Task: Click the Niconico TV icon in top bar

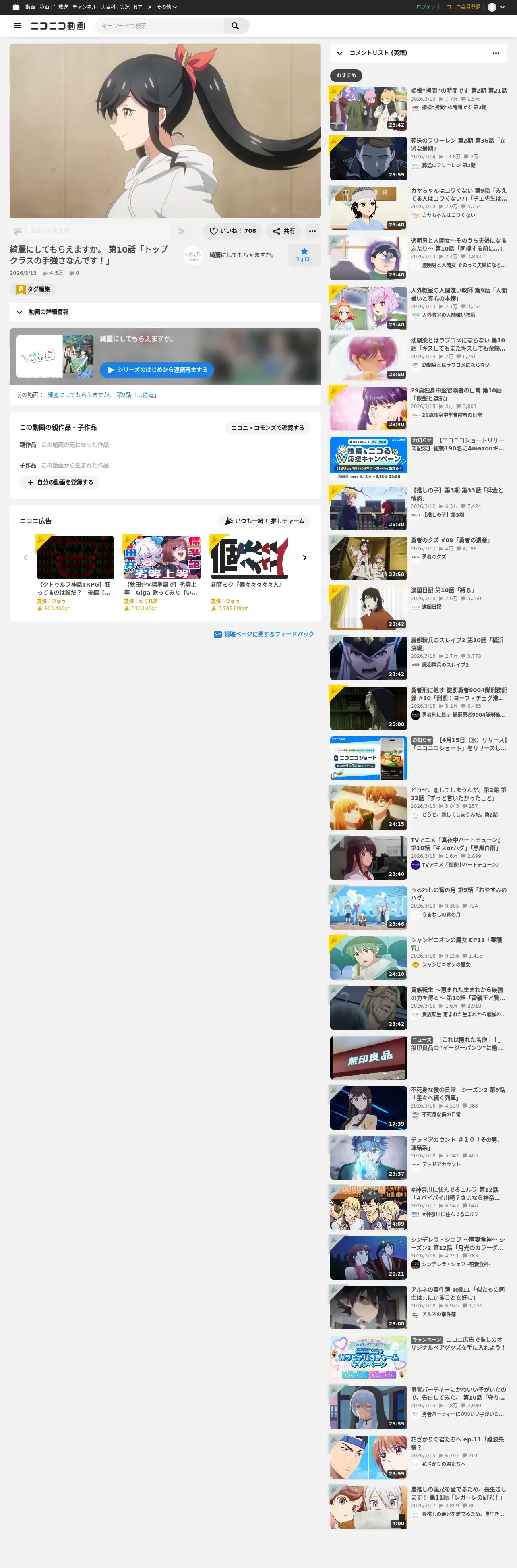Action: coord(16,7)
